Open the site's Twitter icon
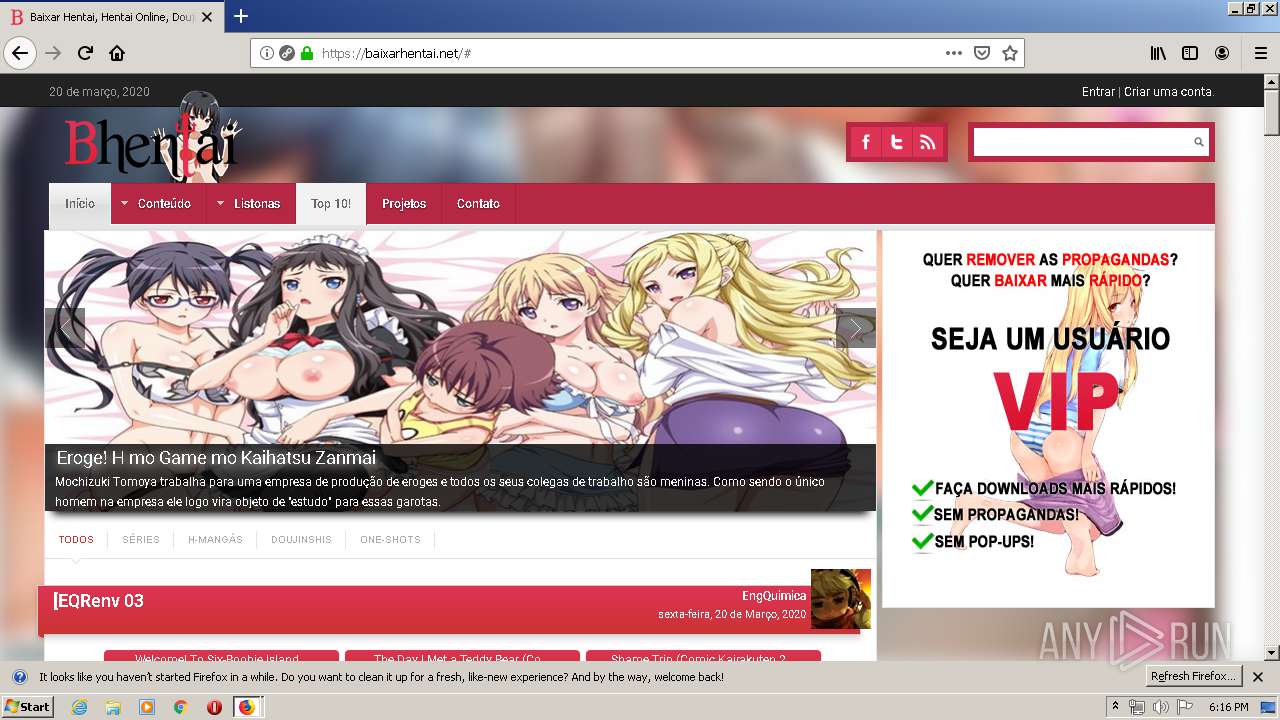The image size is (1280, 720). point(897,142)
